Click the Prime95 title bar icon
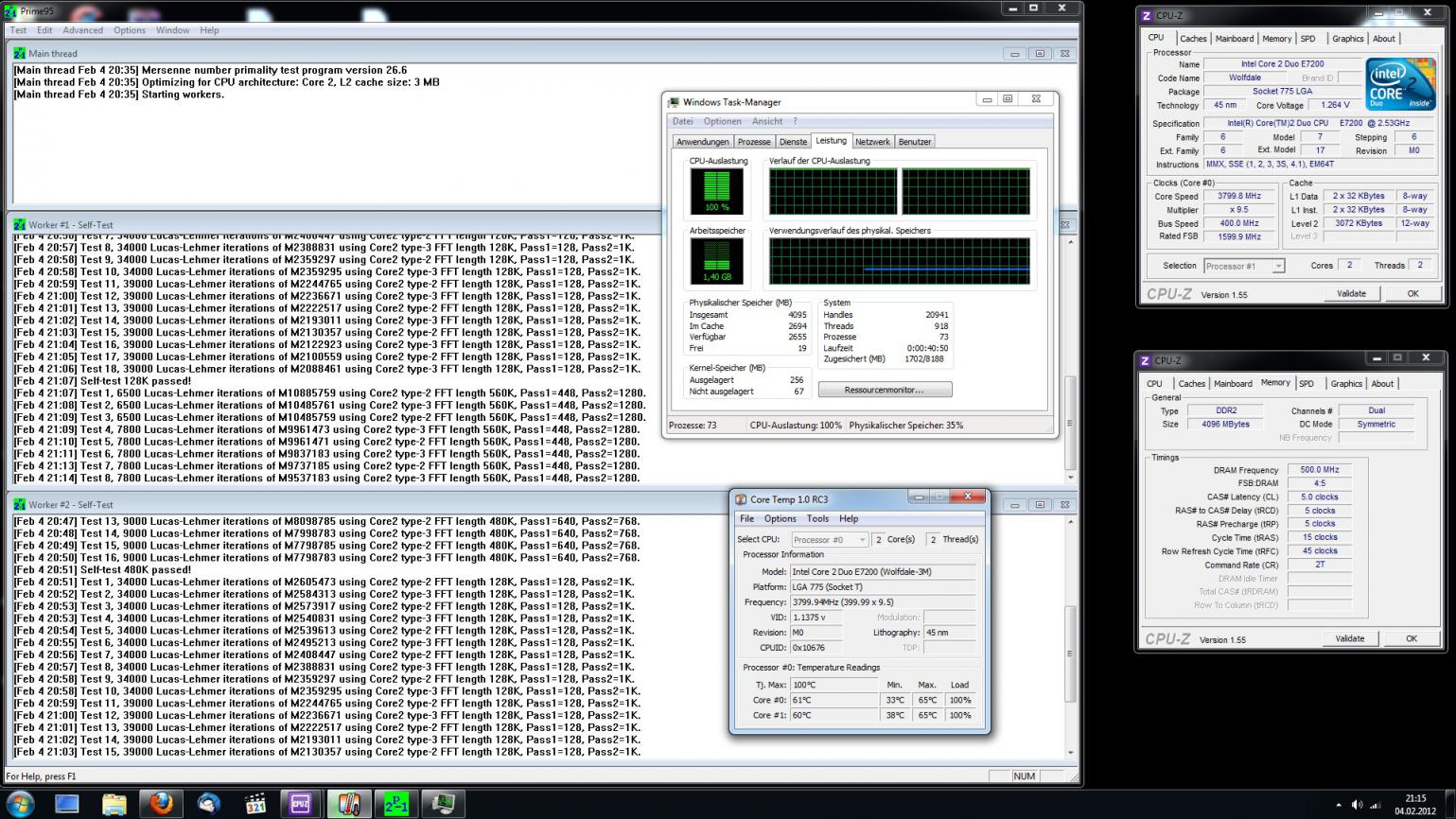 click(x=10, y=11)
